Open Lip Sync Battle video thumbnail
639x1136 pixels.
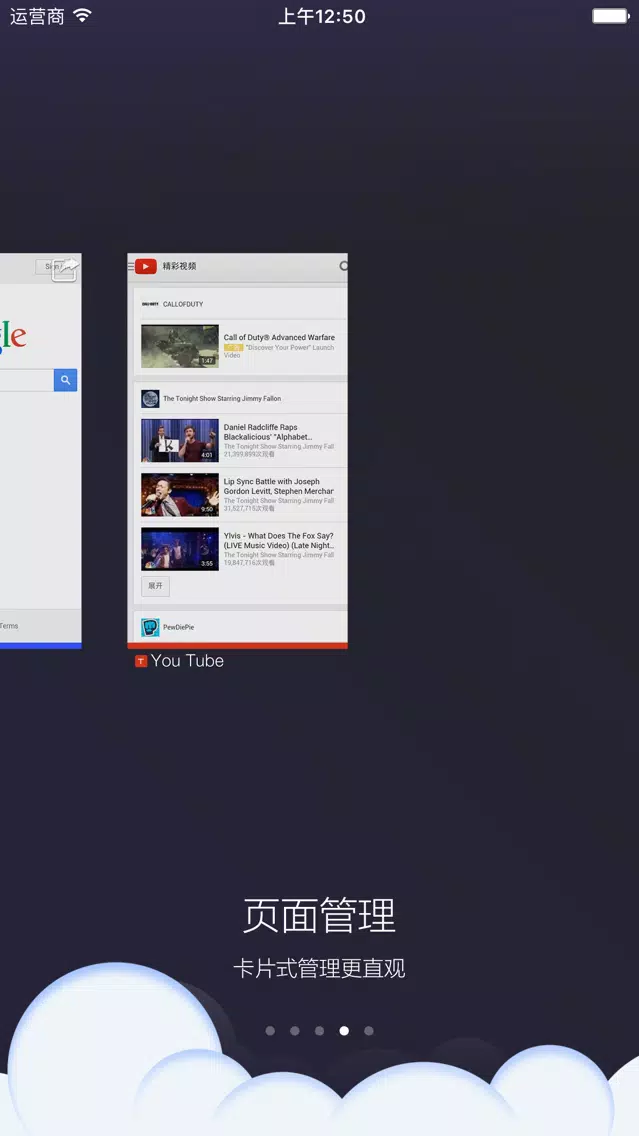click(180, 494)
